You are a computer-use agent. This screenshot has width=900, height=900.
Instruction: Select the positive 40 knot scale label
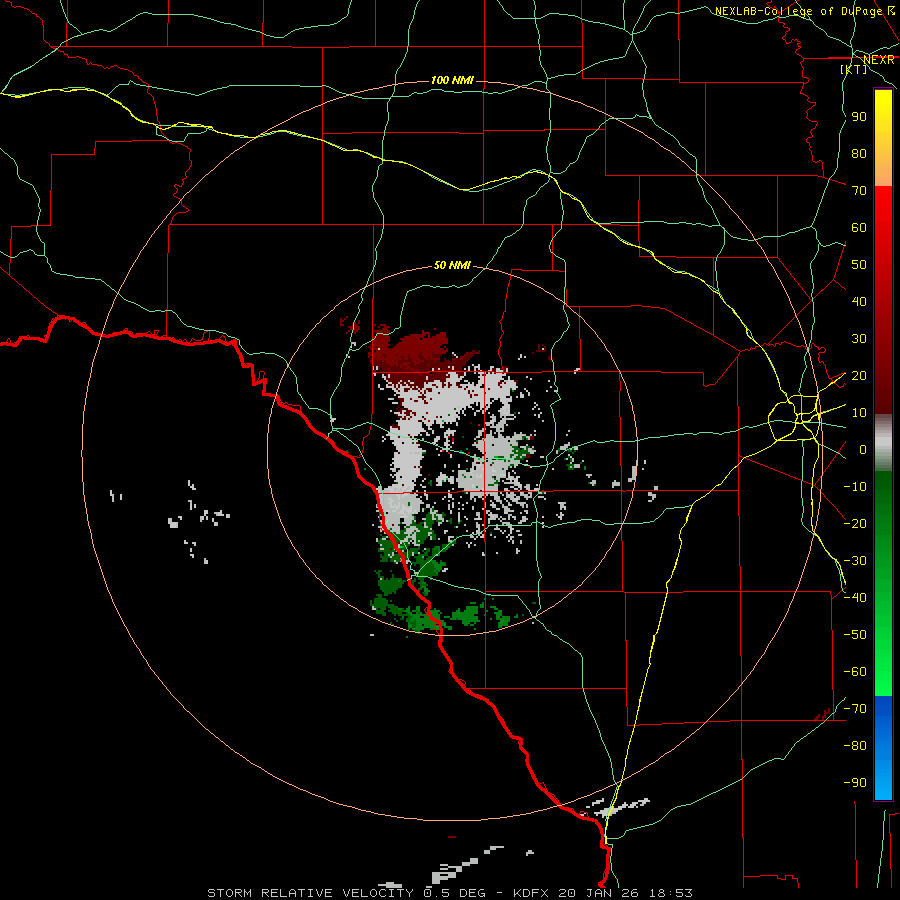point(859,302)
